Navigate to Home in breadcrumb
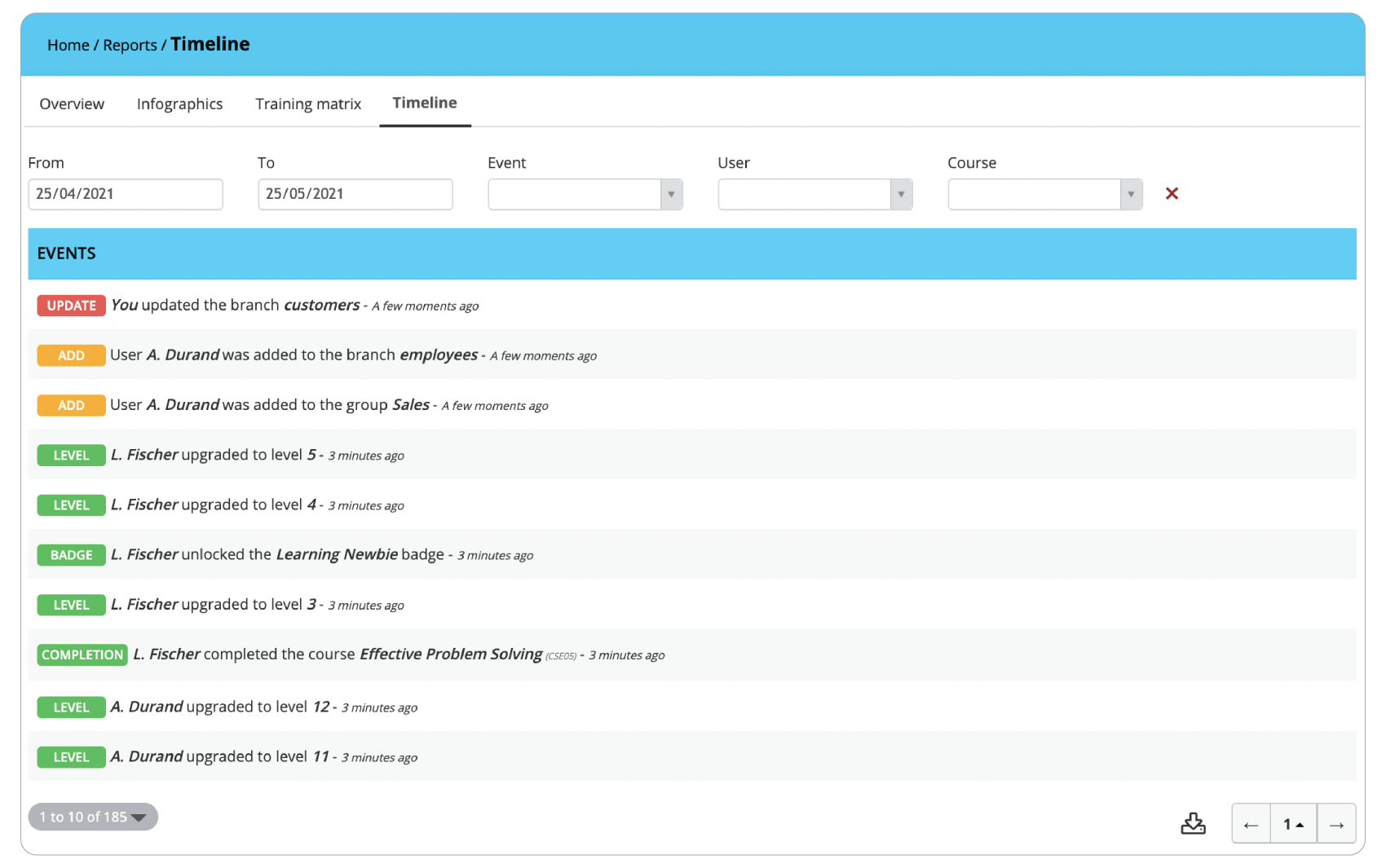Image resolution: width=1386 pixels, height=868 pixels. tap(68, 45)
